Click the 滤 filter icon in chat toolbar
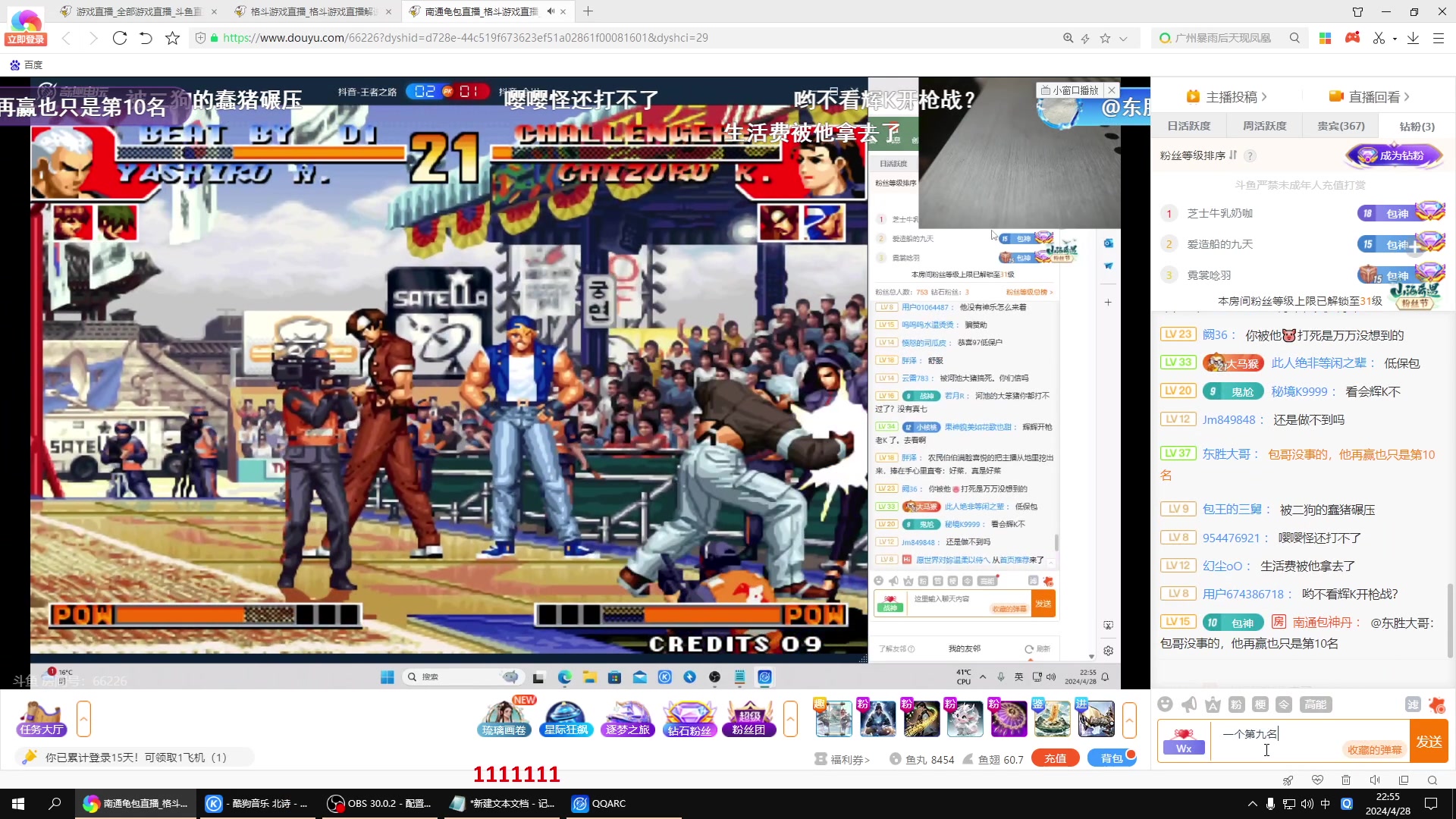The height and width of the screenshot is (819, 1456). [1412, 704]
